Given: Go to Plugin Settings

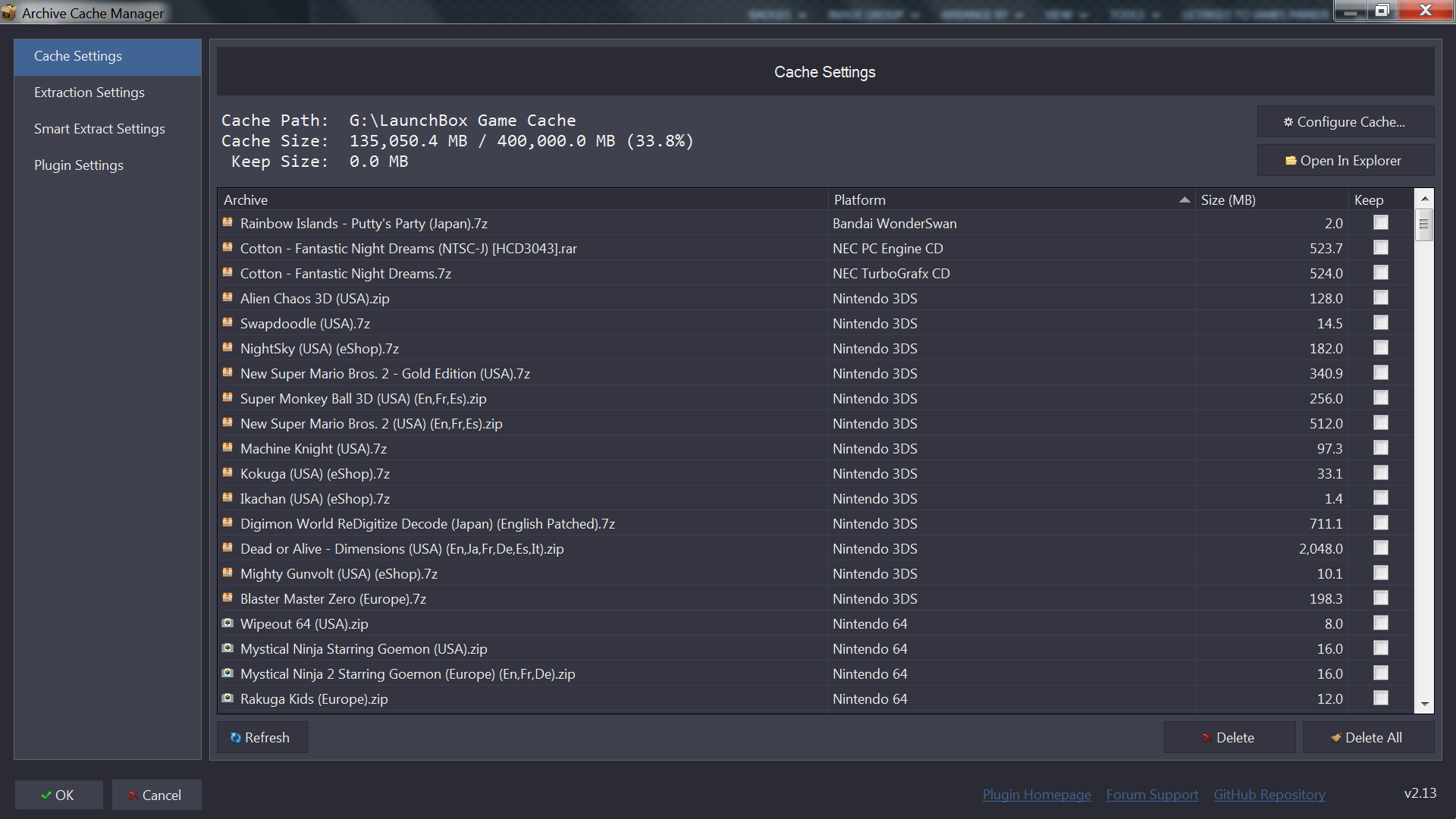Looking at the screenshot, I should [x=108, y=165].
